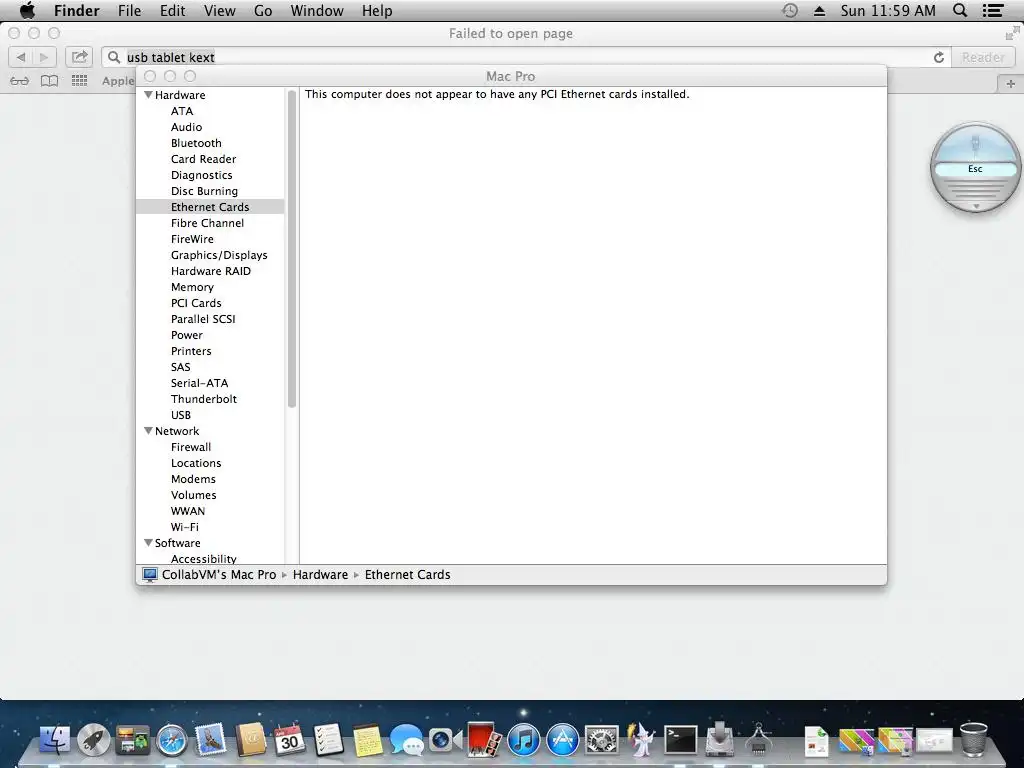The height and width of the screenshot is (768, 1024).
Task: Click the Reader button in Safari
Action: click(x=983, y=57)
